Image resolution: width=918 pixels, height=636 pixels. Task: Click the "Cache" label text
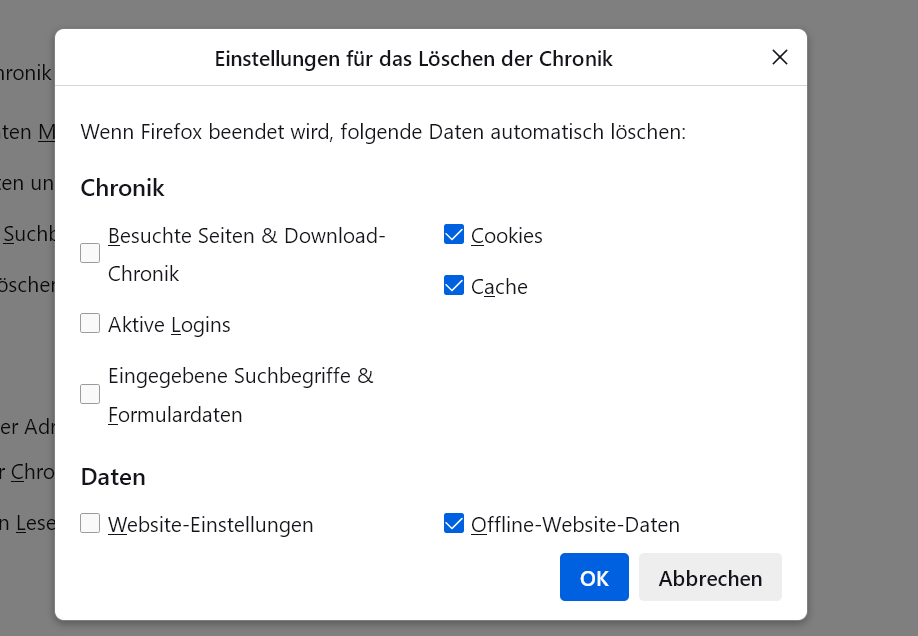pos(499,287)
